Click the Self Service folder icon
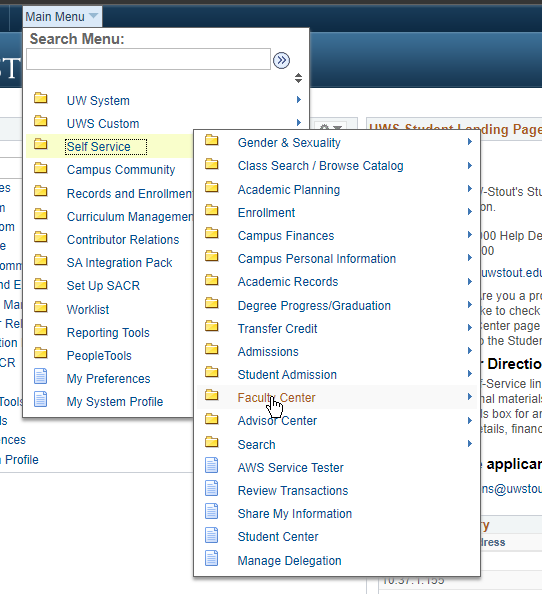542x594 pixels. click(x=41, y=144)
